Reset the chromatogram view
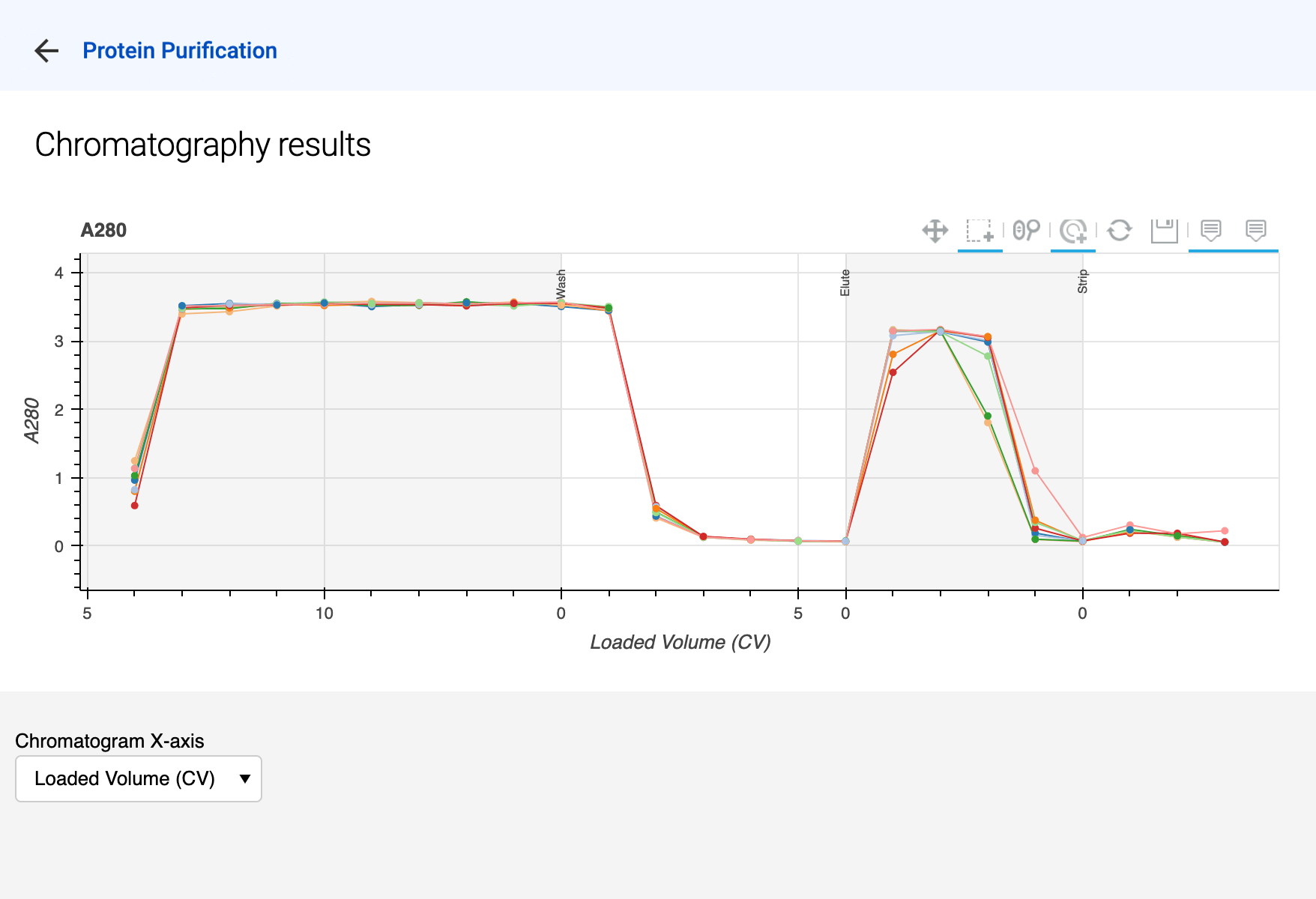 point(1120,231)
